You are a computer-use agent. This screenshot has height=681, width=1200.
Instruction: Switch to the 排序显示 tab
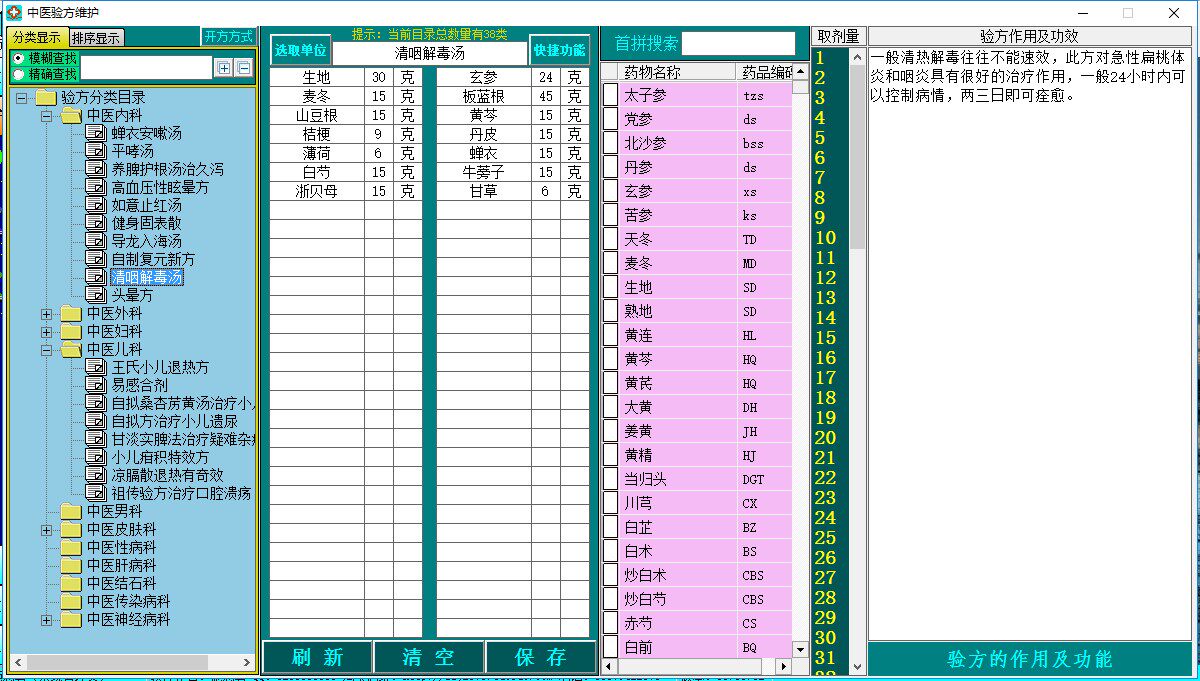tap(96, 38)
